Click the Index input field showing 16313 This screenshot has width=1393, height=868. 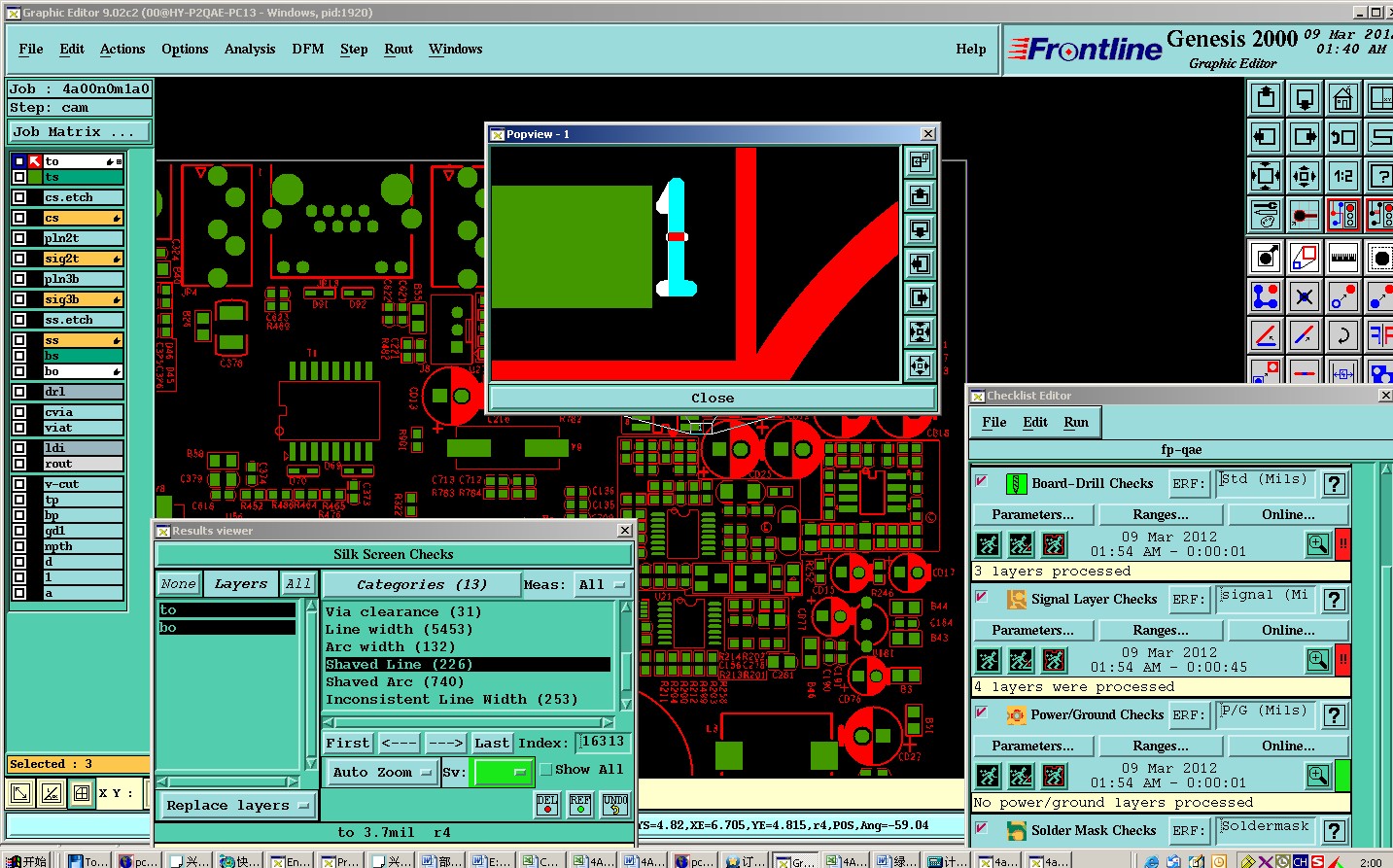[x=603, y=743]
